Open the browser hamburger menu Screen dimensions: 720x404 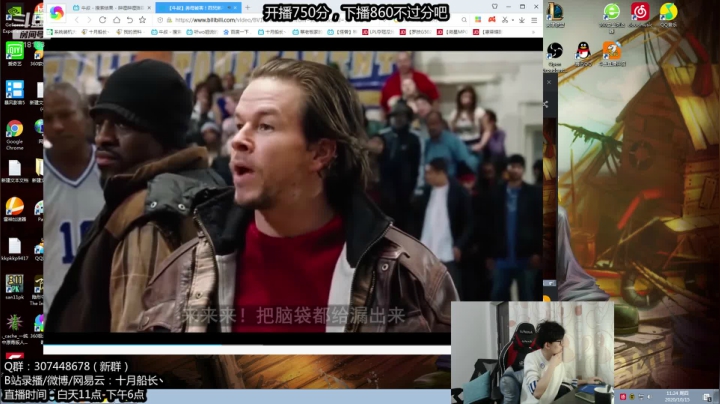534,20
